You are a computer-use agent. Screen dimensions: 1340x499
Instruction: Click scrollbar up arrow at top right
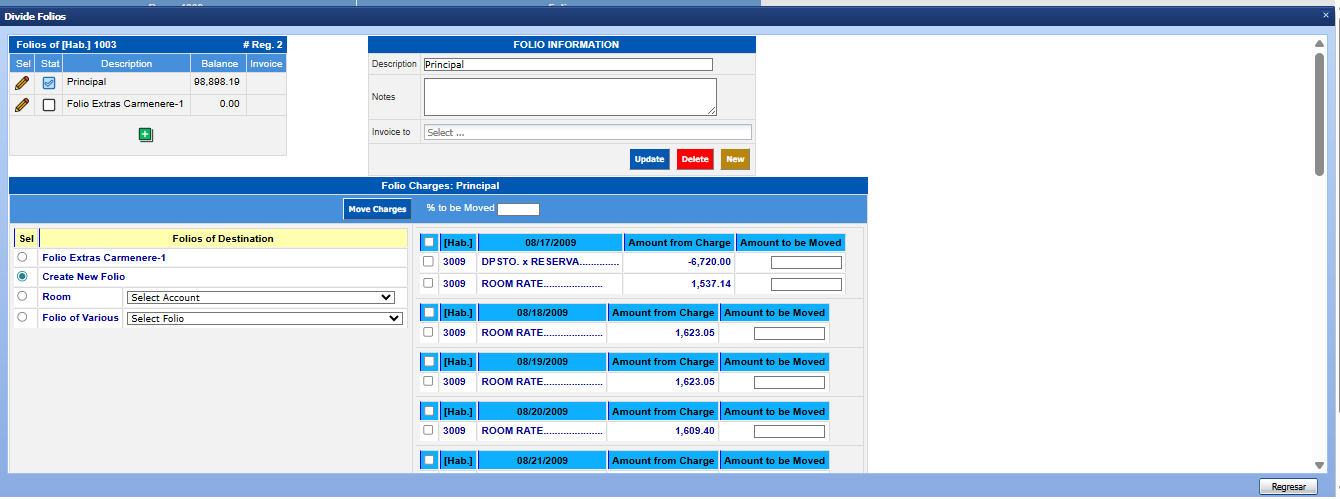[1320, 44]
